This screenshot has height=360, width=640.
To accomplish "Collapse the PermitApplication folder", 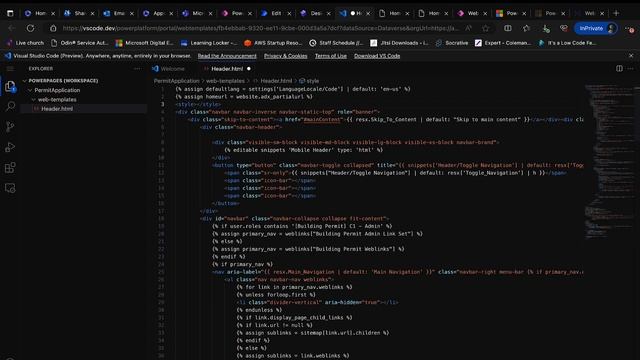I will [x=57, y=90].
